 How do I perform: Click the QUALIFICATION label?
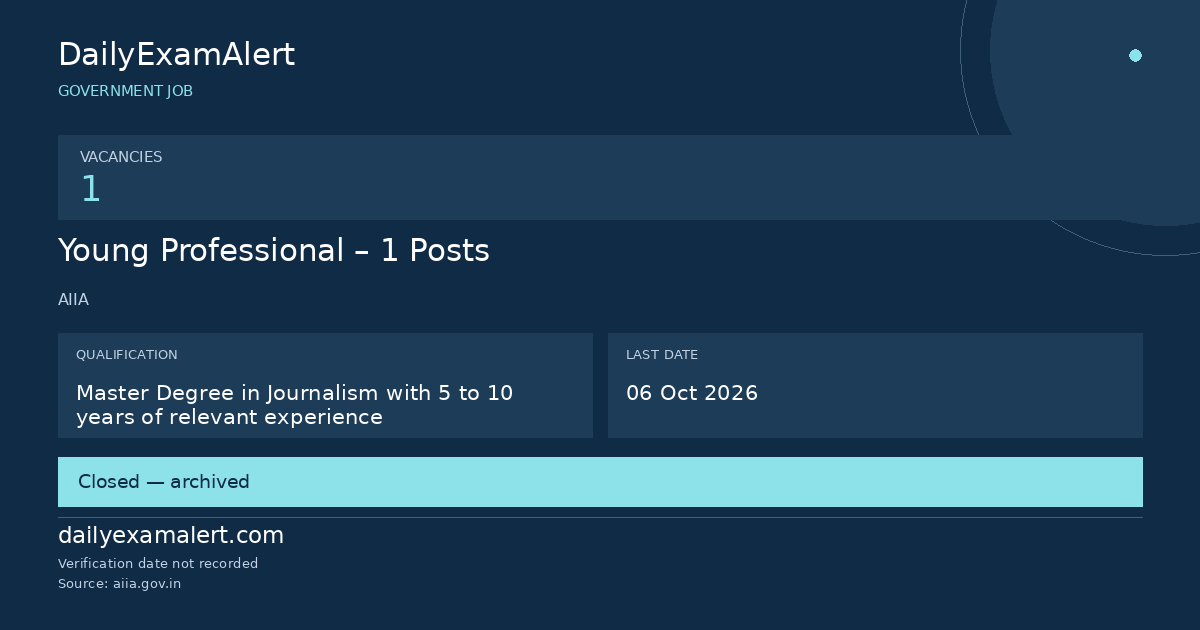127,355
